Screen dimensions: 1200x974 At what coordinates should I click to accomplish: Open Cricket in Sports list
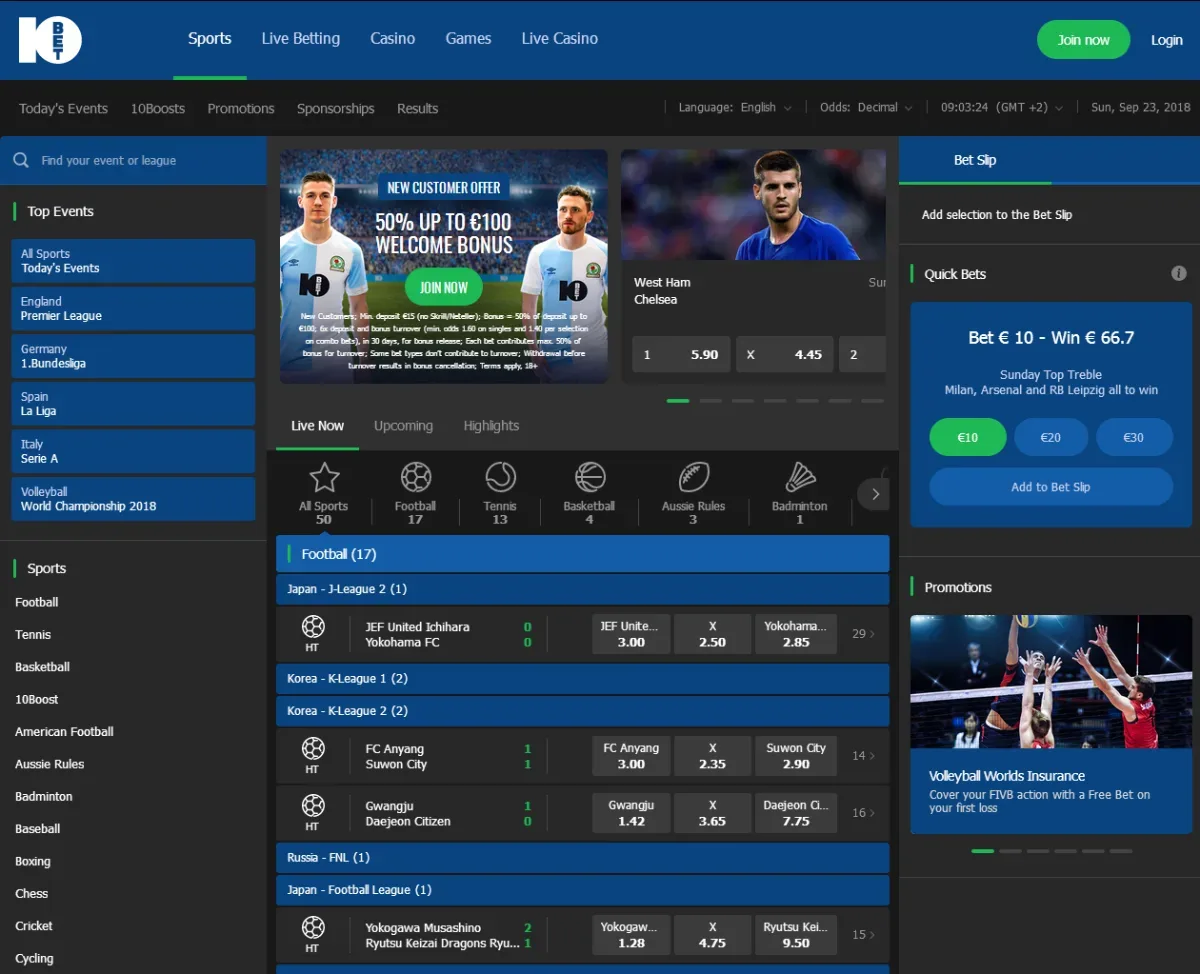point(34,926)
